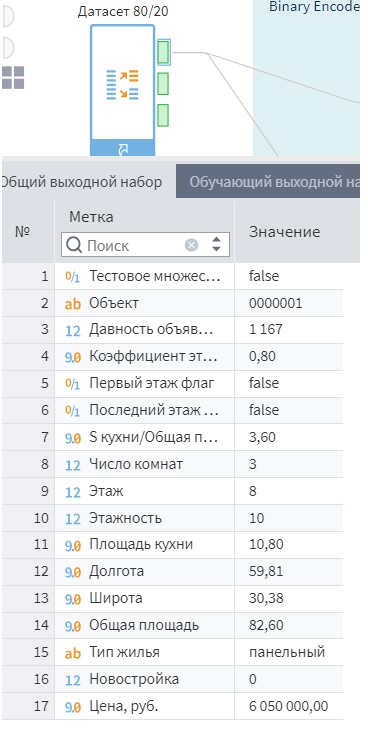Select the Число комнат row

click(x=172, y=464)
